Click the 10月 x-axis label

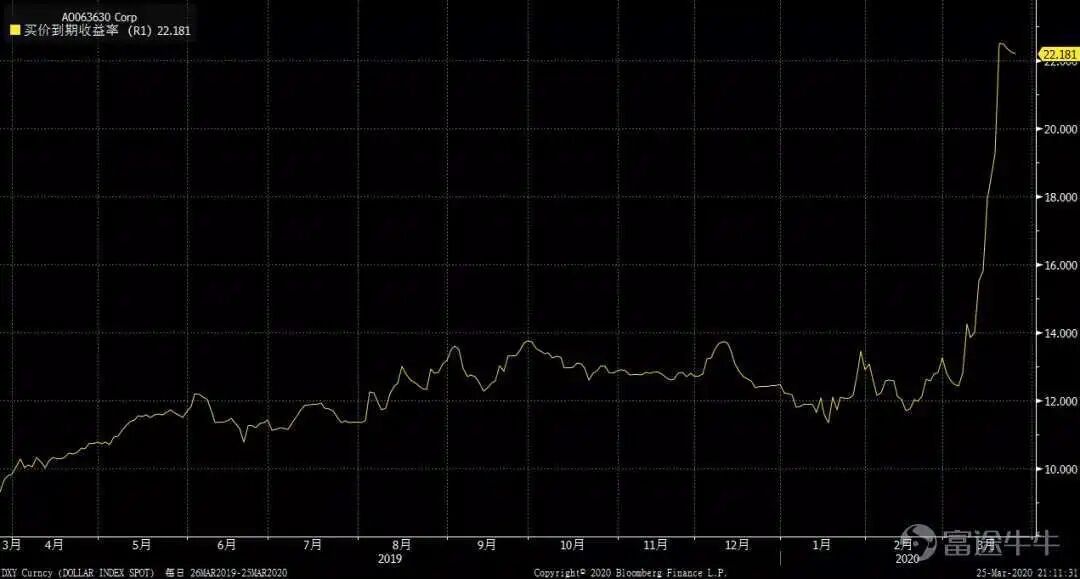(x=572, y=545)
